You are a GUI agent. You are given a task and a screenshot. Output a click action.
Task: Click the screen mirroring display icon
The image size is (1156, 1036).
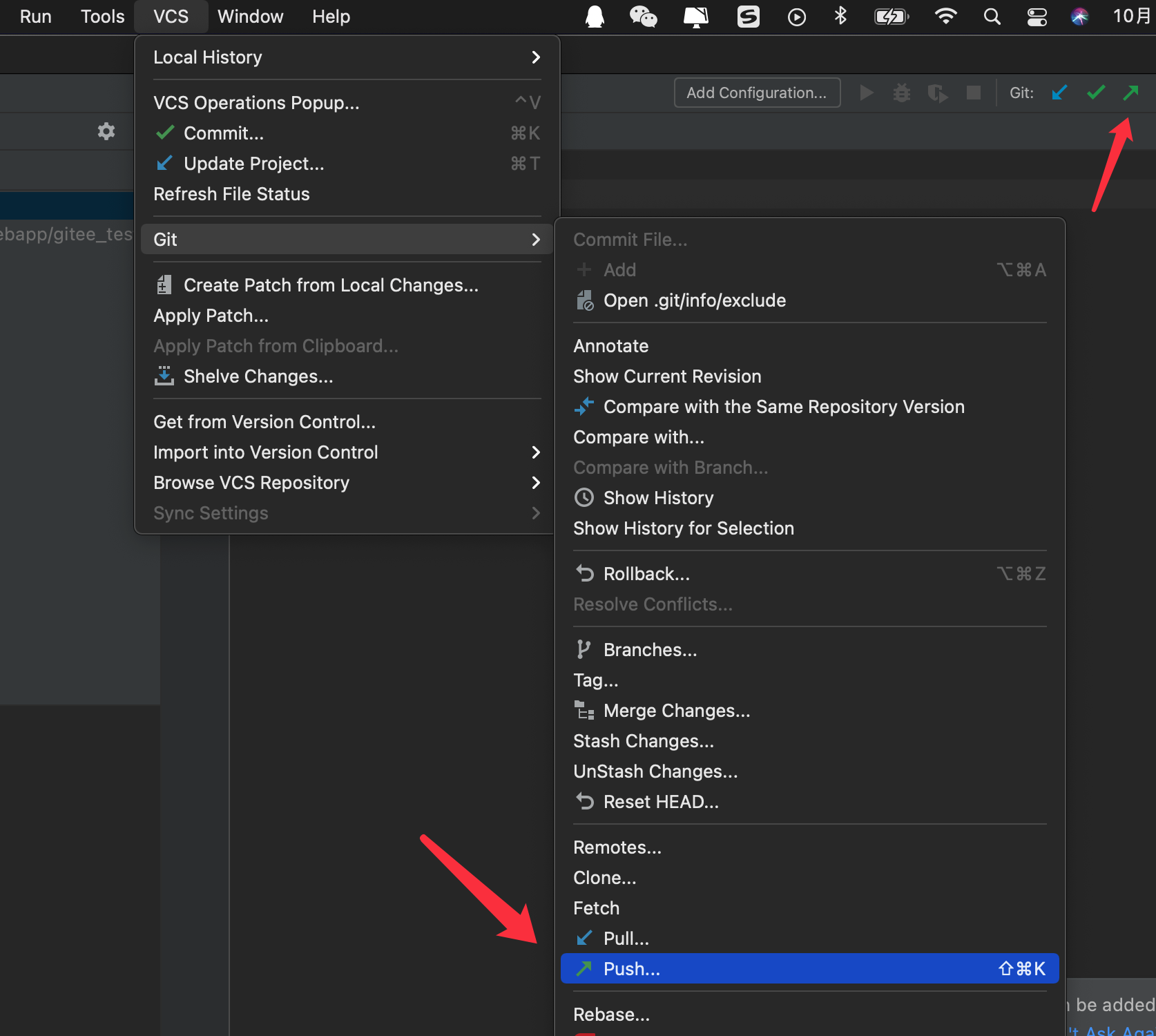(695, 17)
